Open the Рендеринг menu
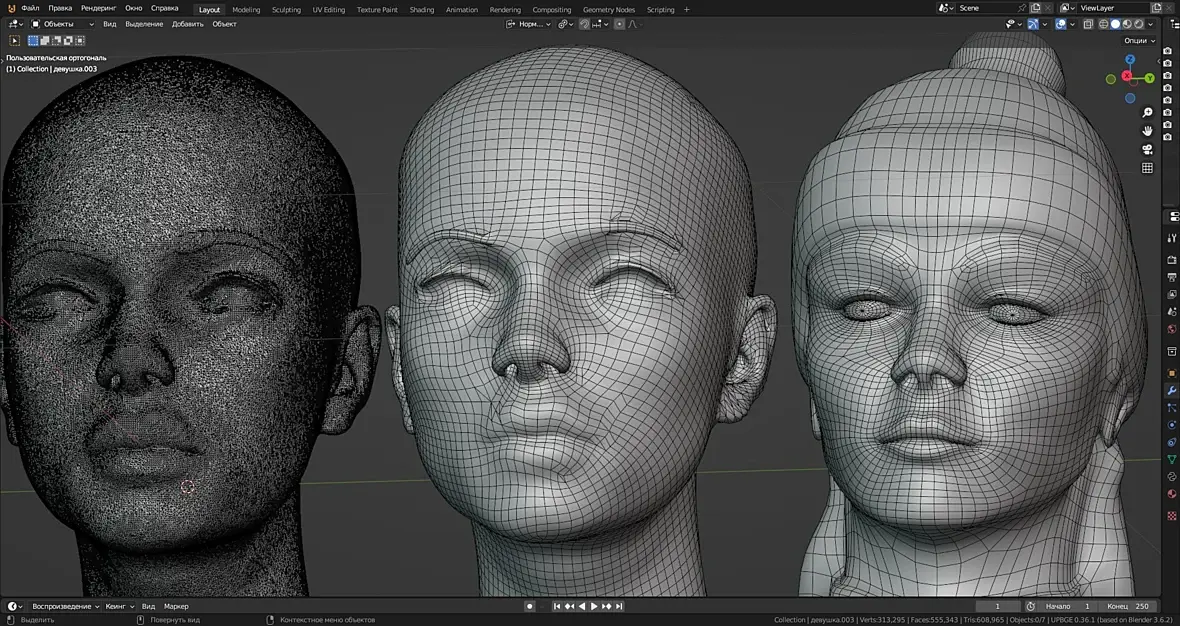Viewport: 1180px width, 626px height. (99, 8)
